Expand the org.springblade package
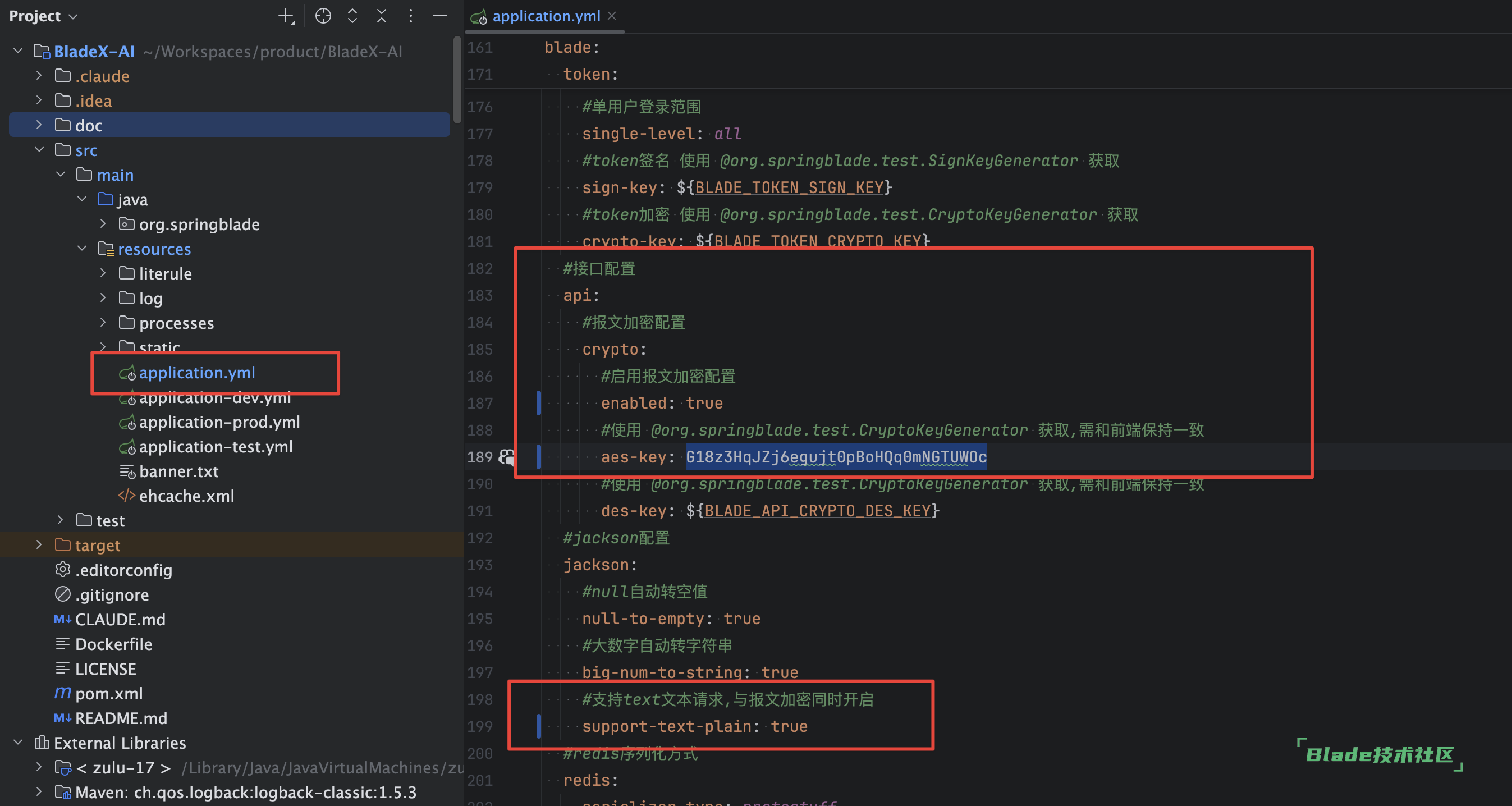The height and width of the screenshot is (806, 1512). [x=103, y=223]
